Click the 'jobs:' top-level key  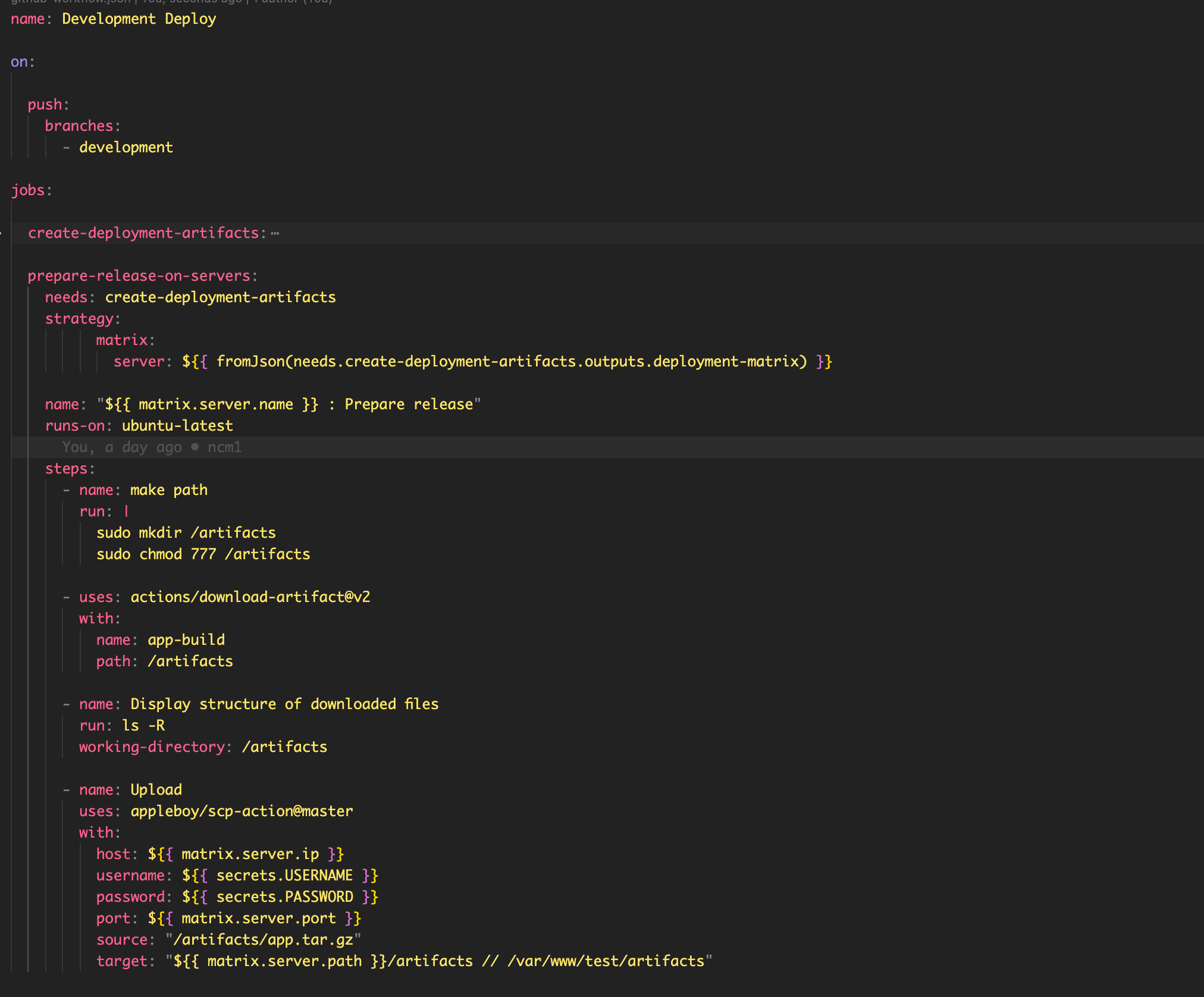(30, 190)
